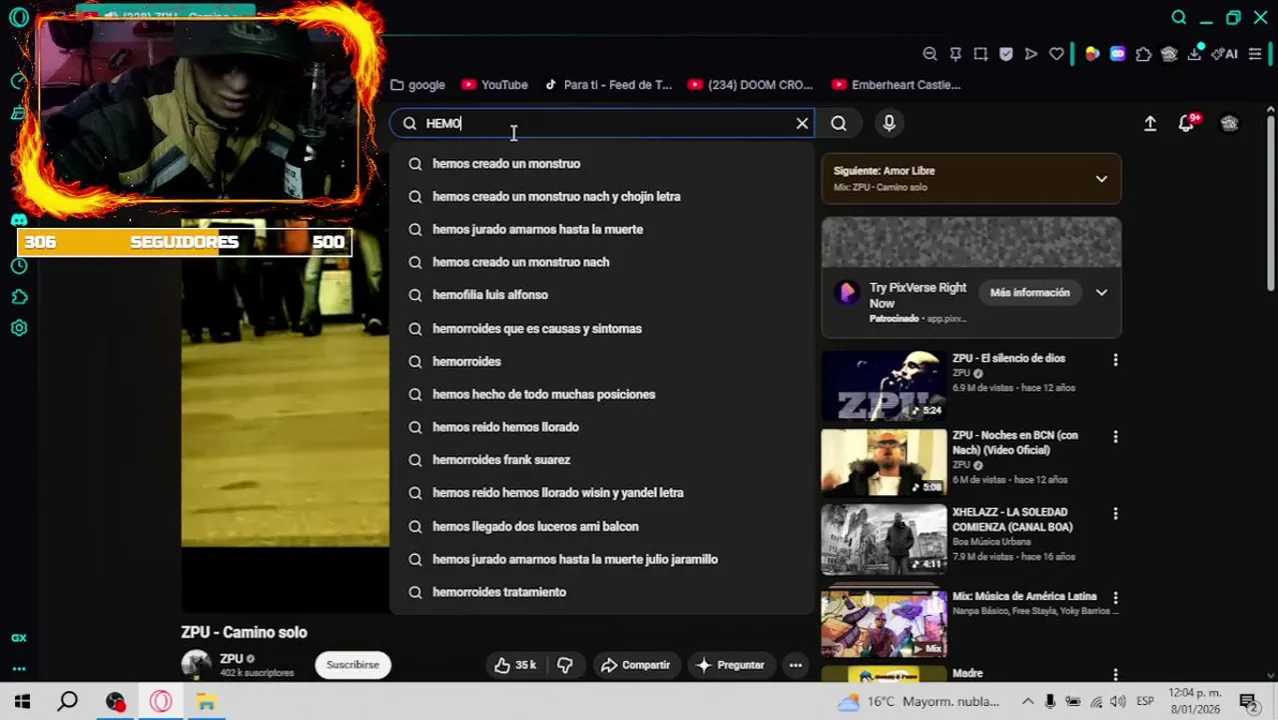The height and width of the screenshot is (720, 1278).
Task: Select 'hemorroides frank suarez' suggestion
Action: pyautogui.click(x=602, y=460)
